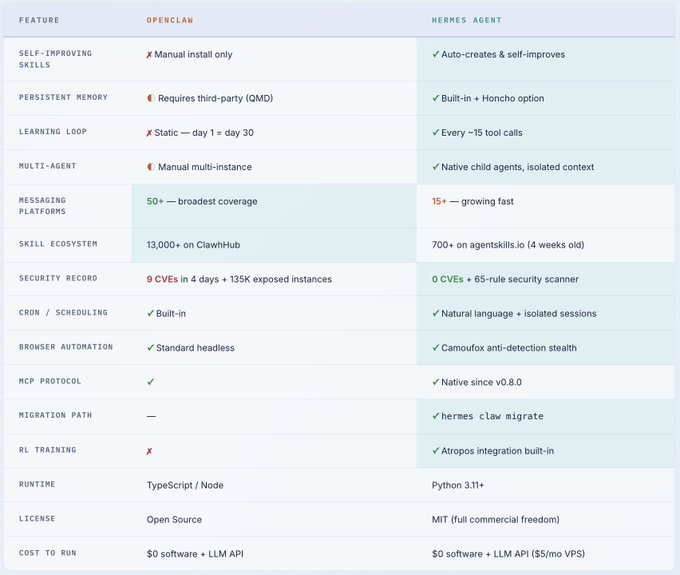Click the checkmark next to Camoufox anti-detection stealth

point(436,348)
